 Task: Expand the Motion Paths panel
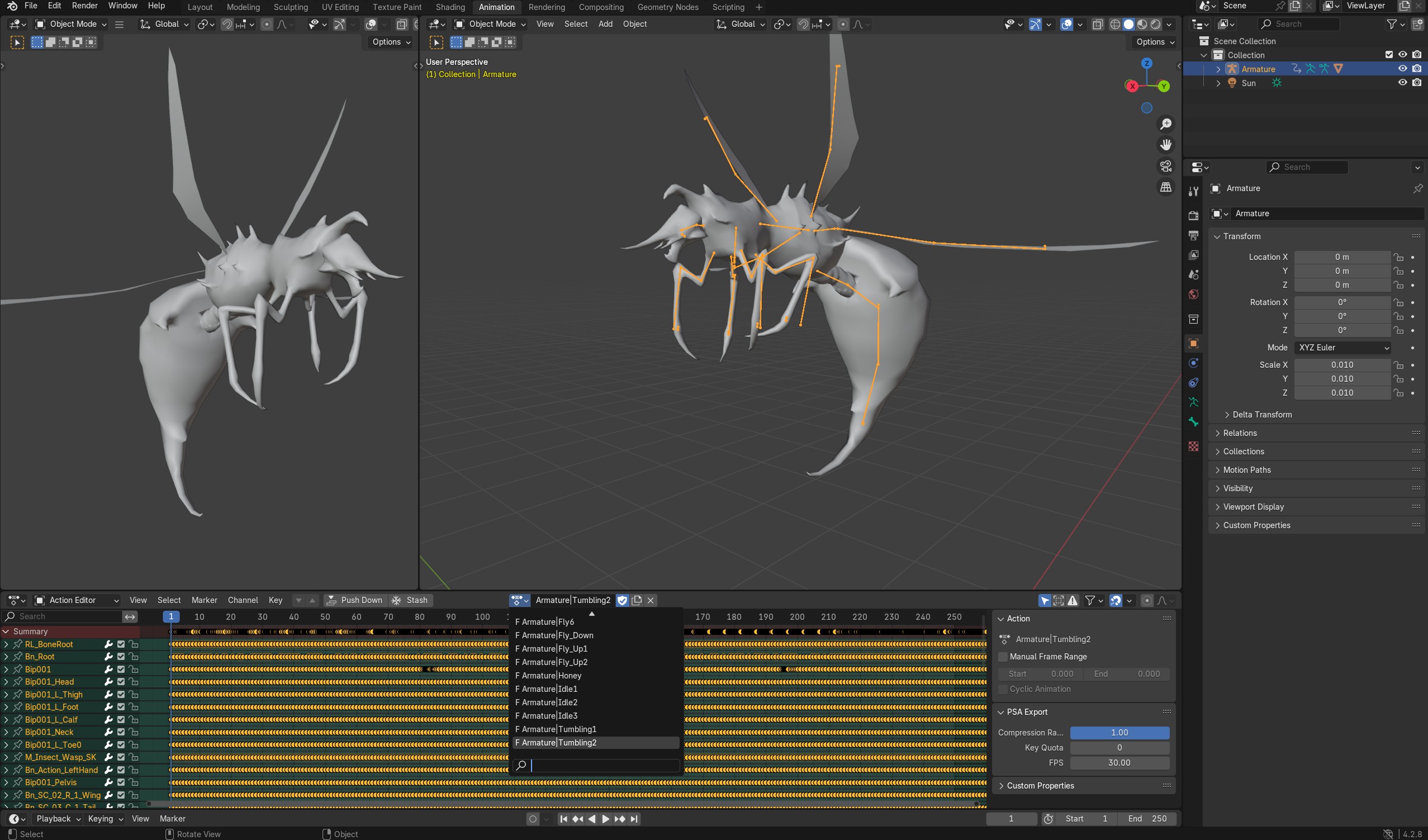pos(1247,470)
